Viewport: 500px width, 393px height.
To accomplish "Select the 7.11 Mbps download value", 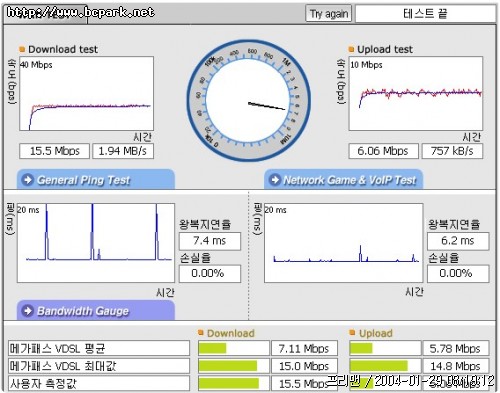I will pyautogui.click(x=304, y=348).
